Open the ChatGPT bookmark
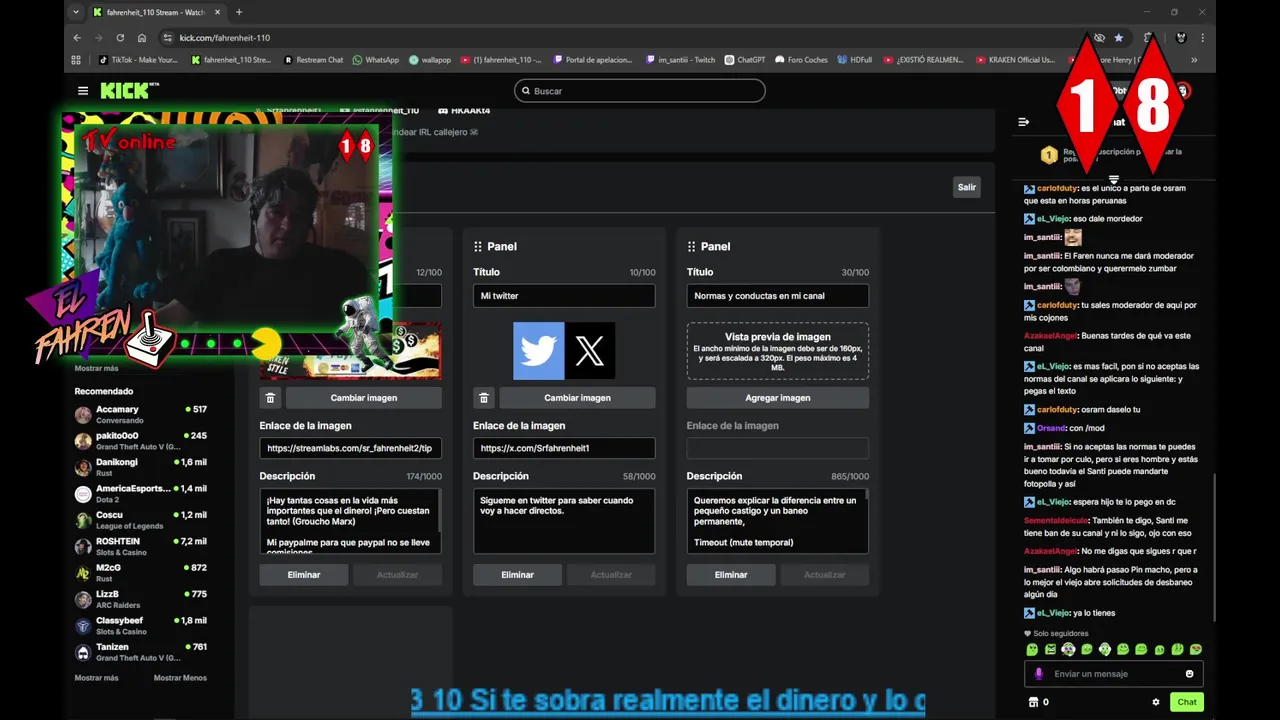The image size is (1280, 720). click(745, 60)
